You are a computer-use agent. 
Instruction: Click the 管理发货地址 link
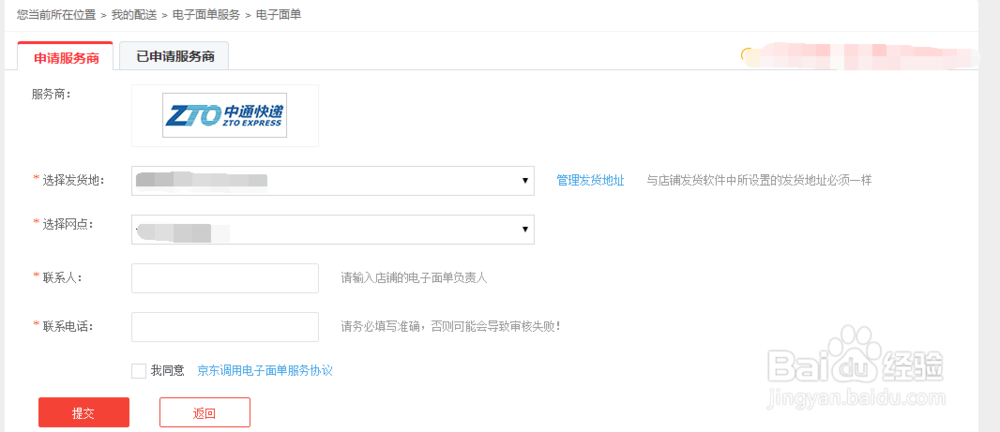[x=590, y=181]
